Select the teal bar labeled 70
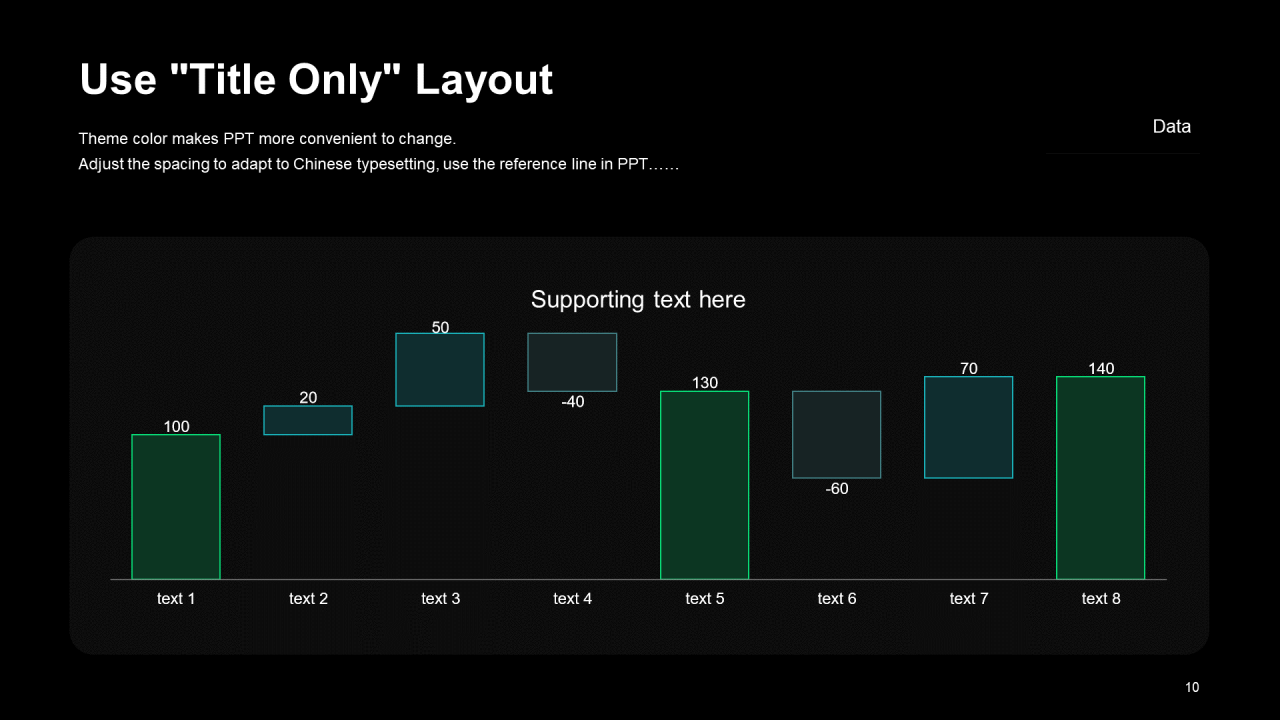1280x720 pixels. click(x=968, y=427)
